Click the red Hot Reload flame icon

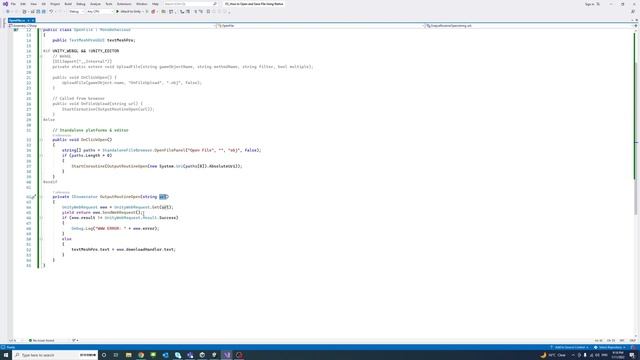coord(153,11)
